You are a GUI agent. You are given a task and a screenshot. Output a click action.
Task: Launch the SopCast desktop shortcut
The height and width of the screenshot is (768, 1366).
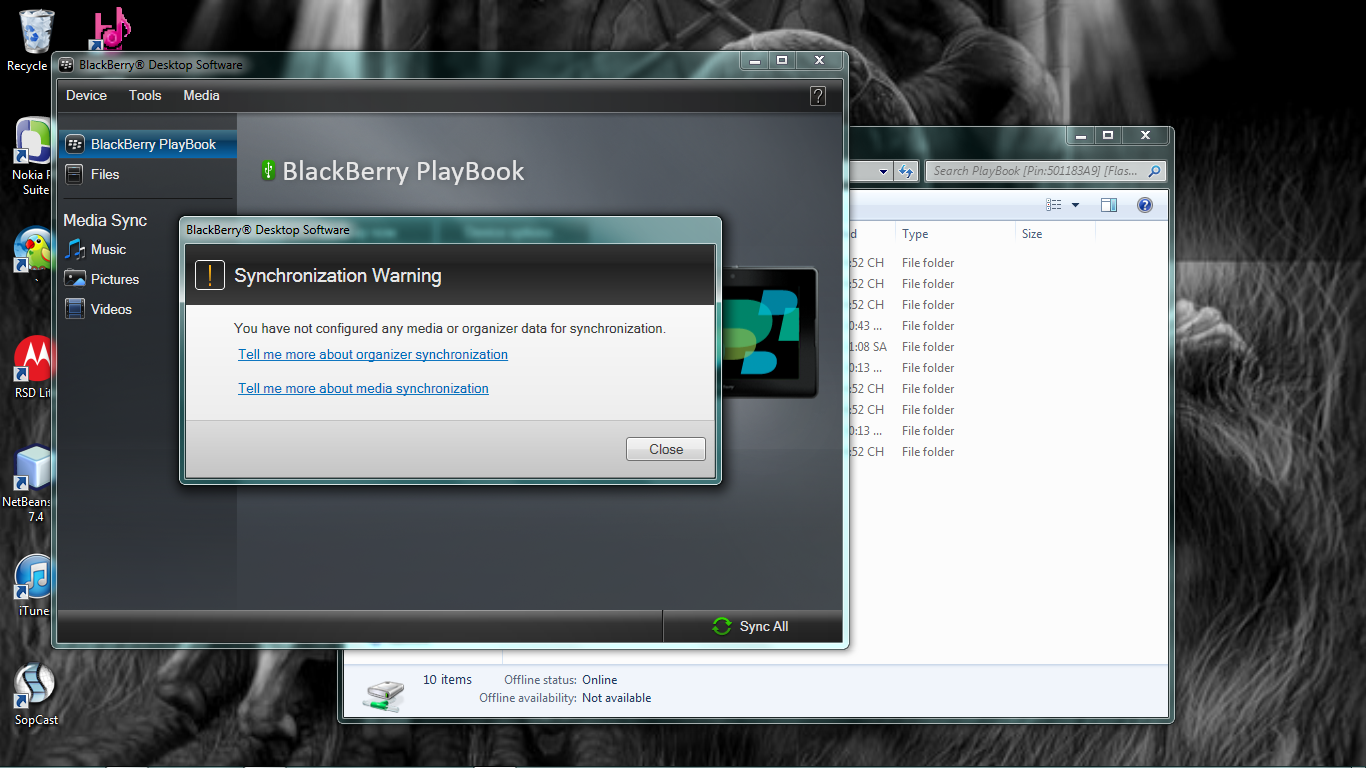coord(36,693)
